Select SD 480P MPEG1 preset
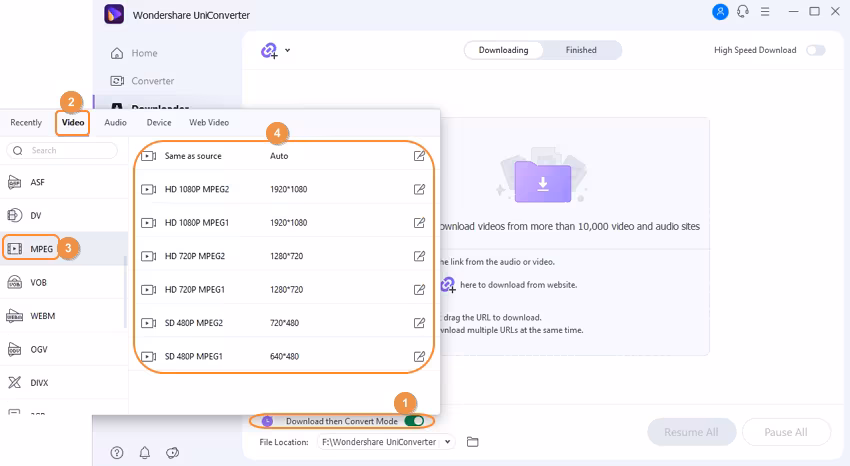The image size is (850, 466). tap(284, 357)
